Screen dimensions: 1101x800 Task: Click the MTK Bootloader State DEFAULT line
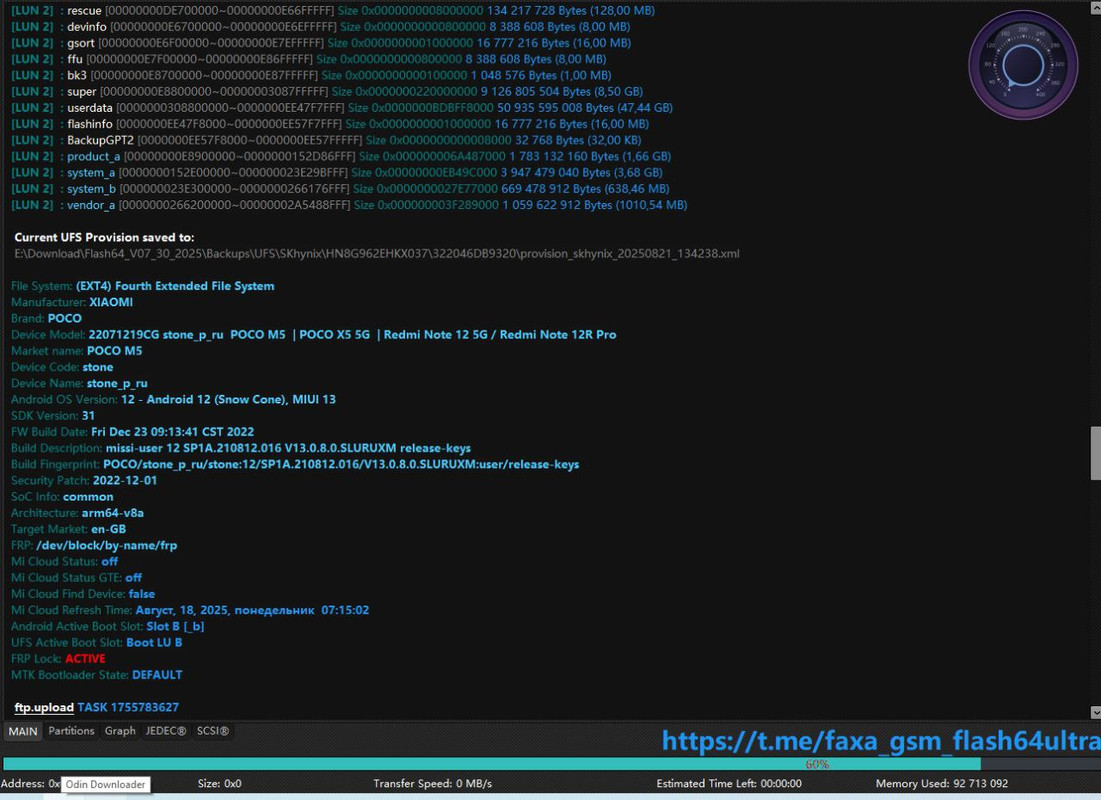click(97, 674)
